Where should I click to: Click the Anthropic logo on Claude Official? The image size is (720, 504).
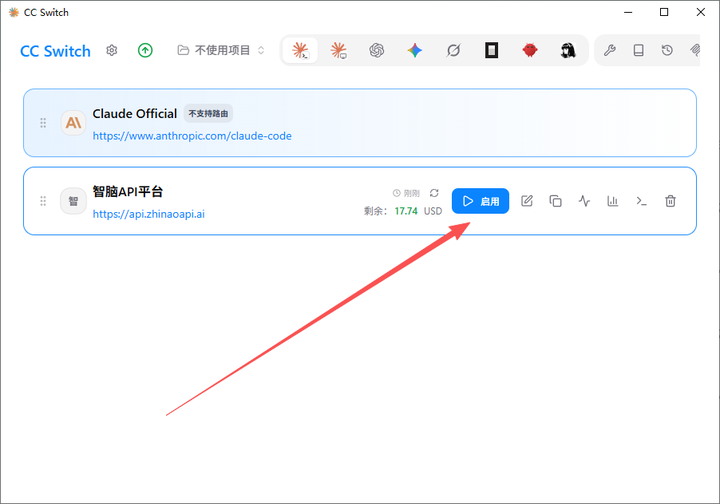73,123
